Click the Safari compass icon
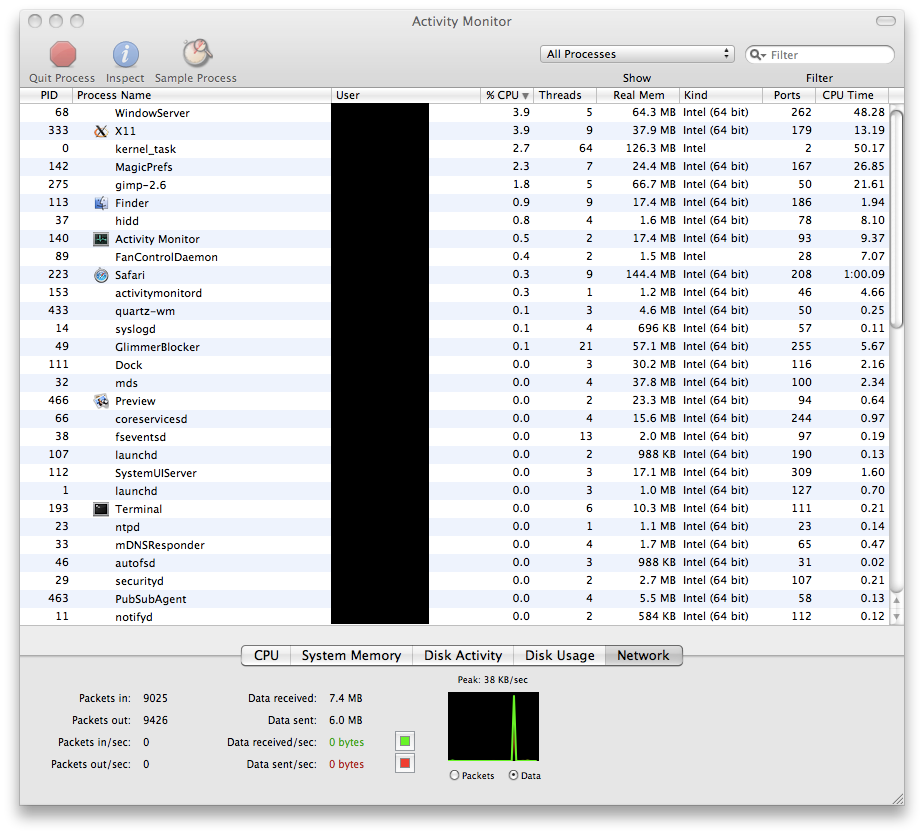924x835 pixels. click(101, 275)
